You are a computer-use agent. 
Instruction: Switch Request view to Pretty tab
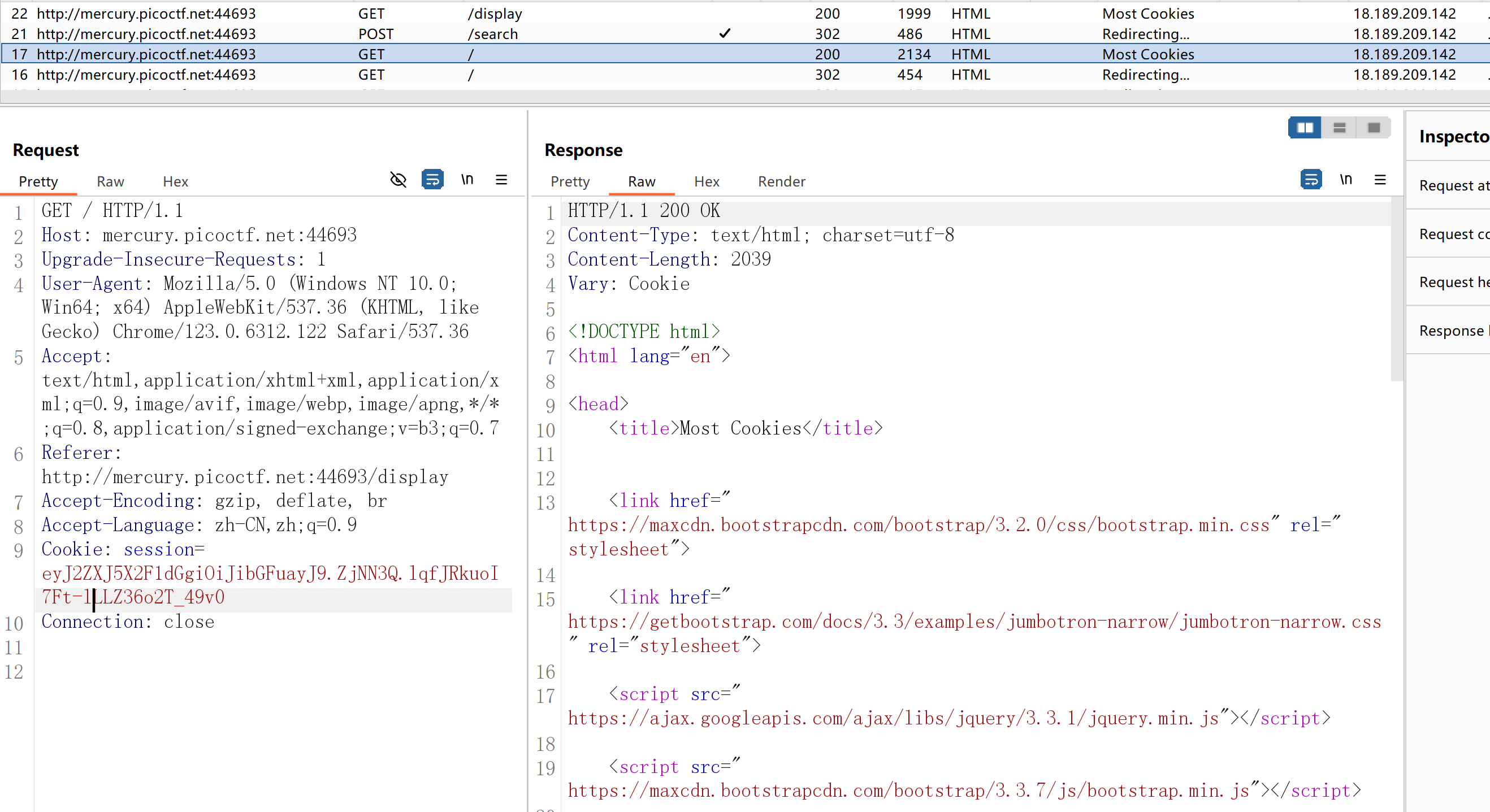[x=38, y=181]
